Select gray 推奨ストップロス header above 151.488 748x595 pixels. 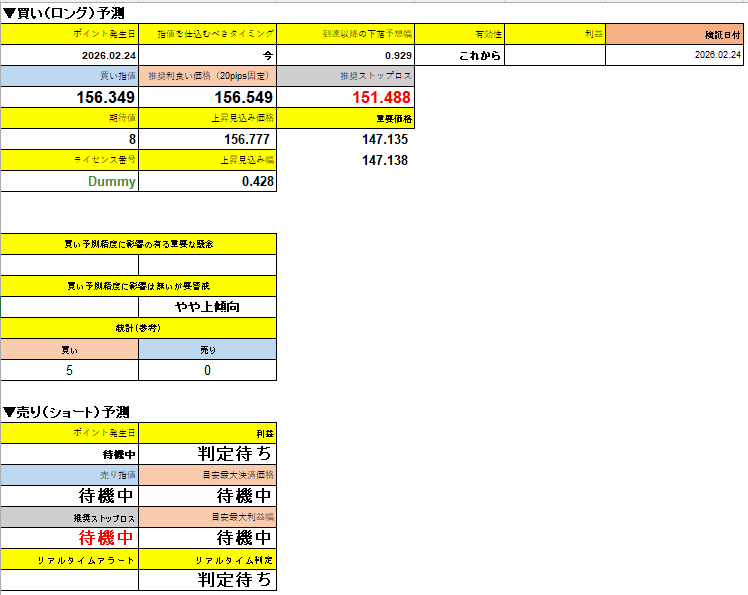345,76
